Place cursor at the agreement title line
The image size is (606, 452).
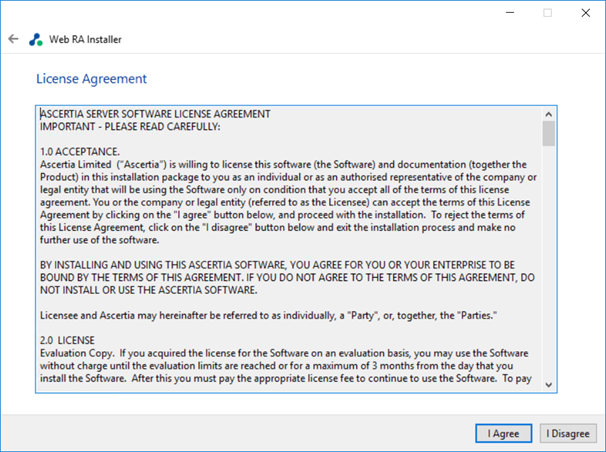[x=155, y=114]
